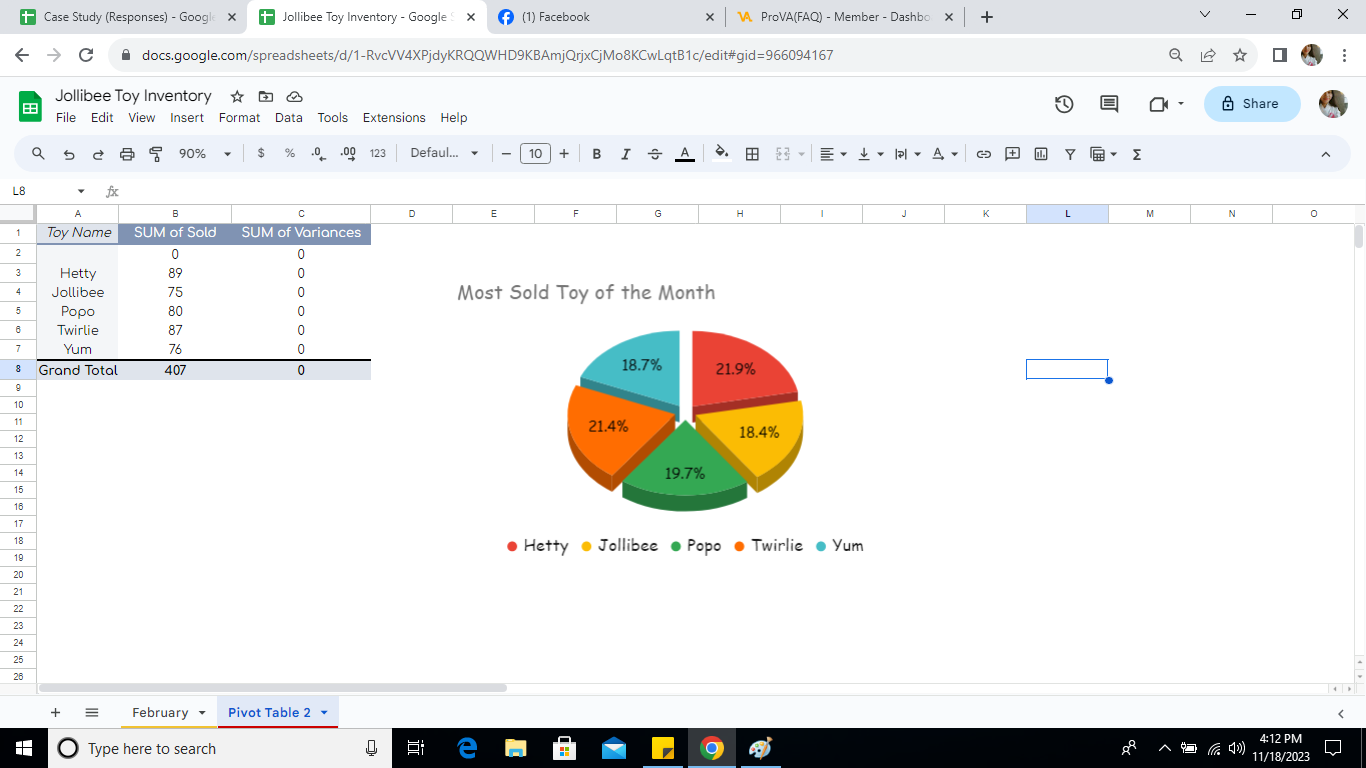Open File Explorer from taskbar
Image resolution: width=1366 pixels, height=768 pixels.
click(x=515, y=748)
